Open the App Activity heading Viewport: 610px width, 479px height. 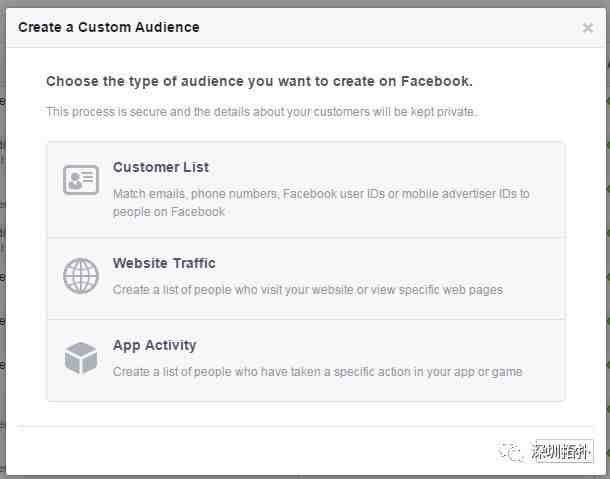click(x=154, y=346)
